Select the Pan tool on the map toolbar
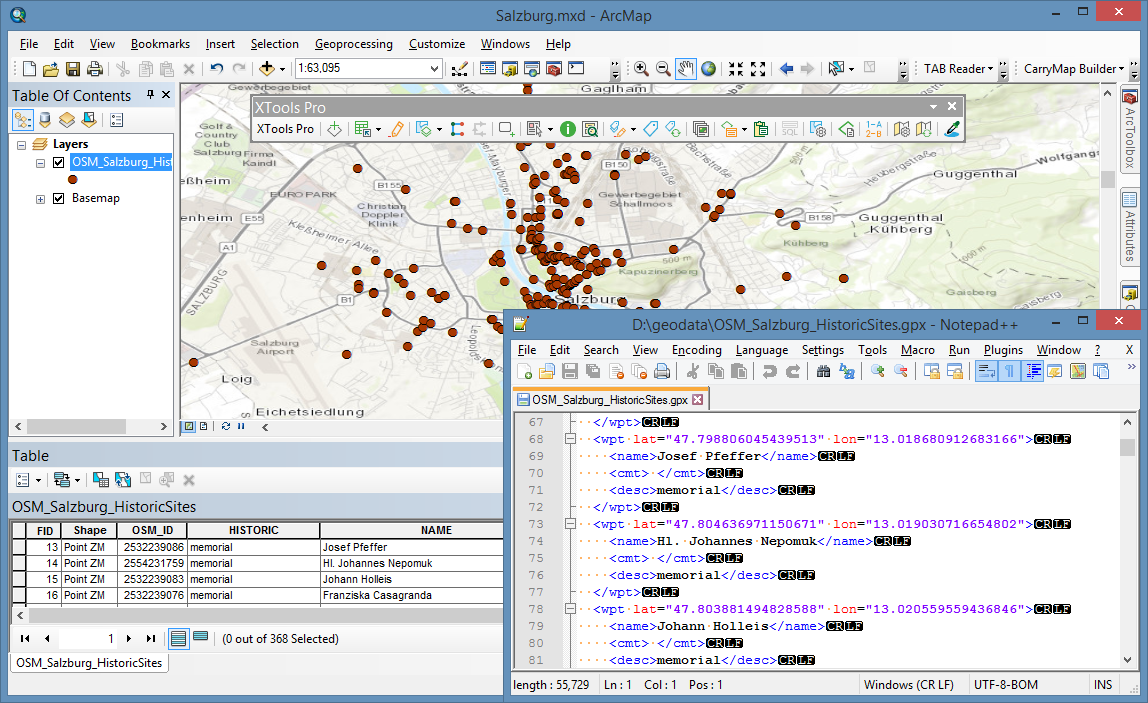1148x703 pixels. pos(685,68)
